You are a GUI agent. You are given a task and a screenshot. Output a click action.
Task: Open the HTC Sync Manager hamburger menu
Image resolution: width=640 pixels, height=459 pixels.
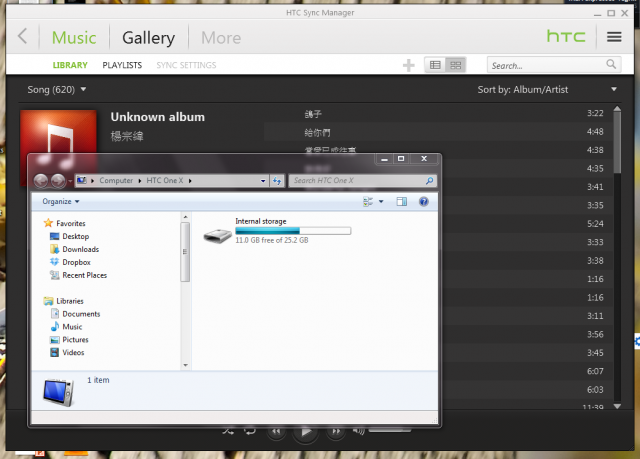(x=614, y=37)
